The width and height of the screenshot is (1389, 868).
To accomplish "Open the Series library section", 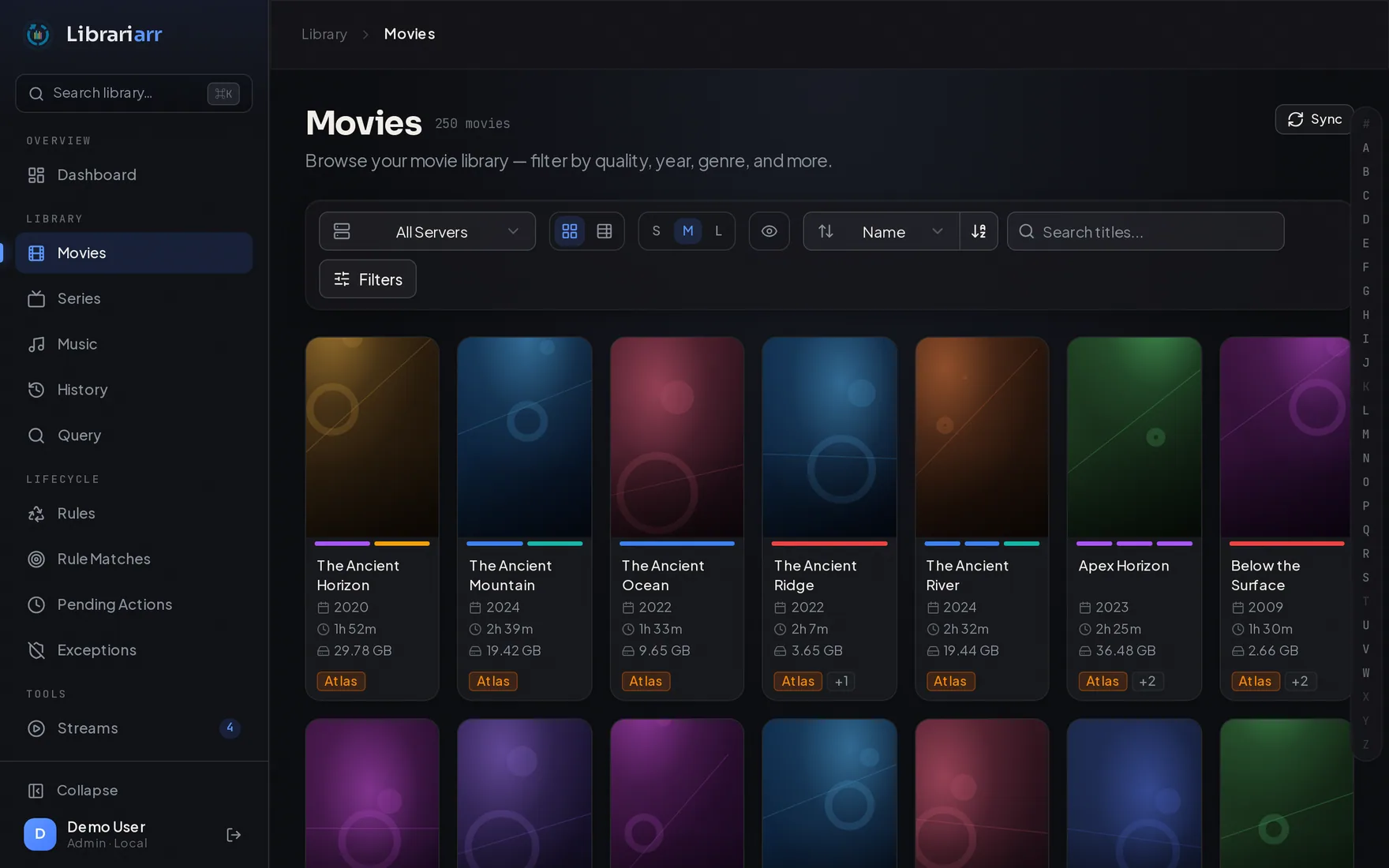I will [x=134, y=298].
